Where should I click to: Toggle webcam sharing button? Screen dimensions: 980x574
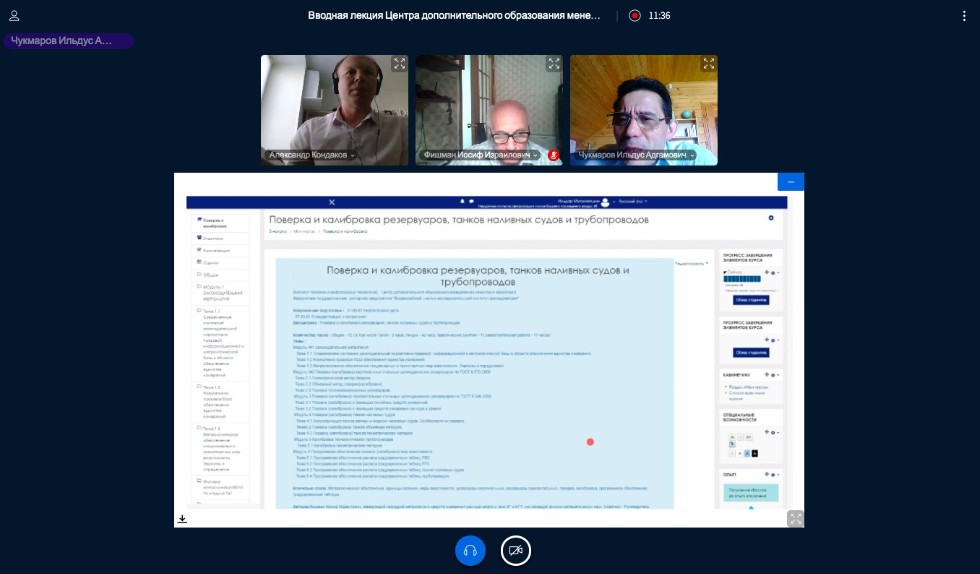(x=516, y=550)
